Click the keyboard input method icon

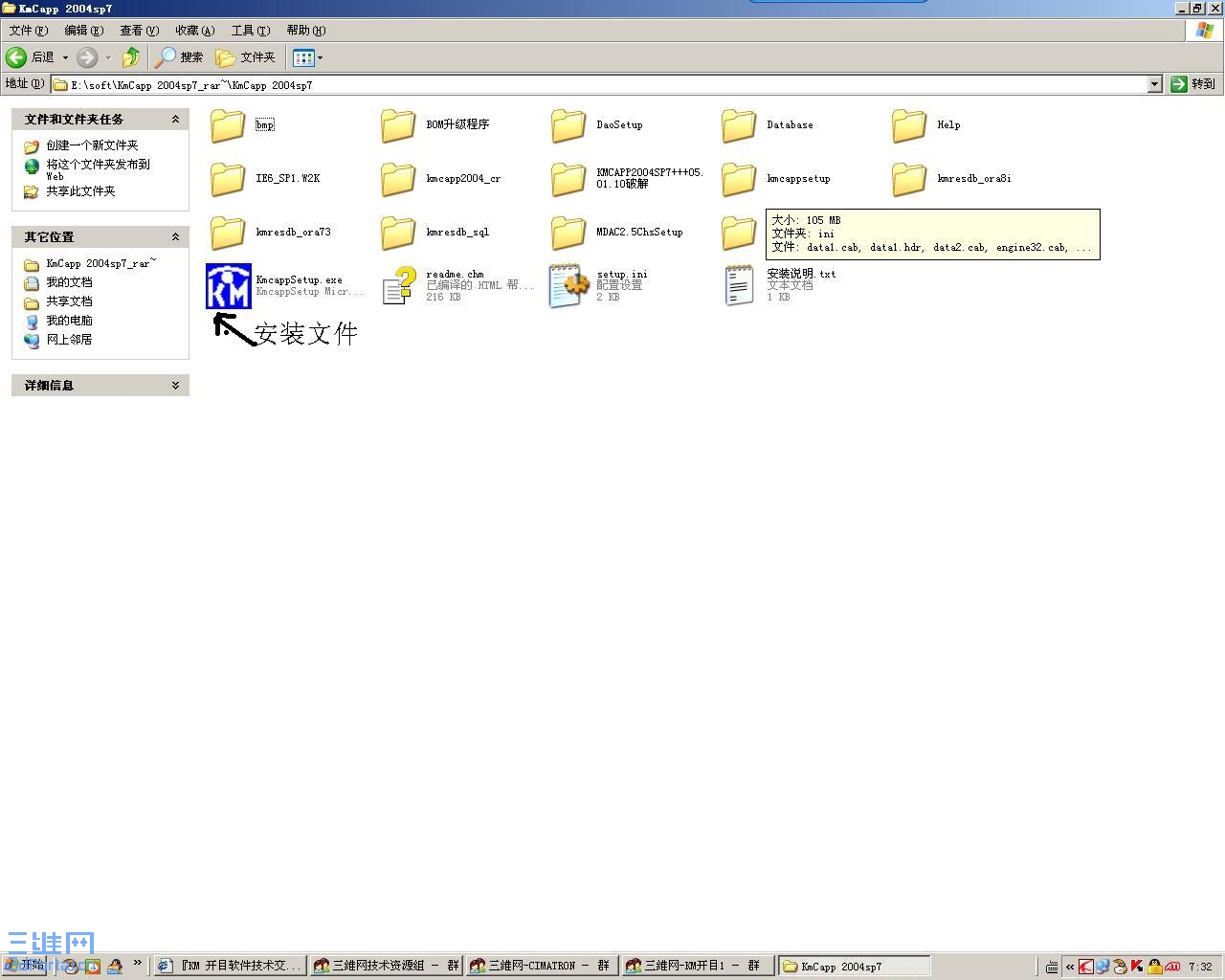[x=1052, y=967]
